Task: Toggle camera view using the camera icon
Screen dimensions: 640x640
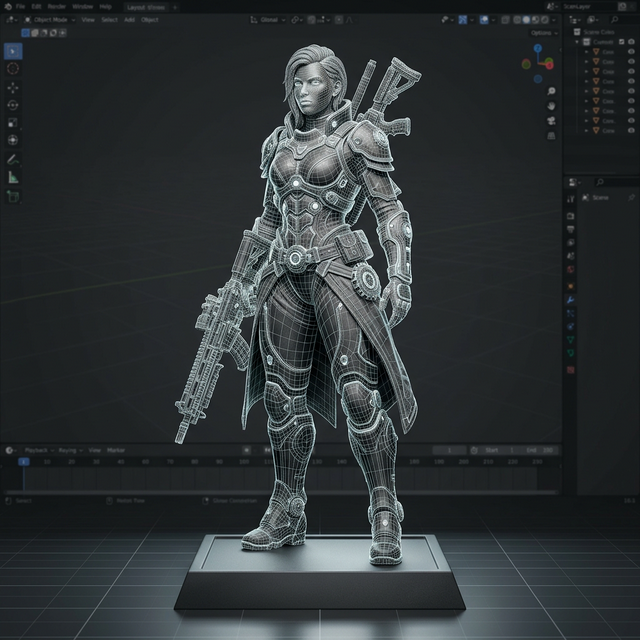Action: [x=551, y=121]
